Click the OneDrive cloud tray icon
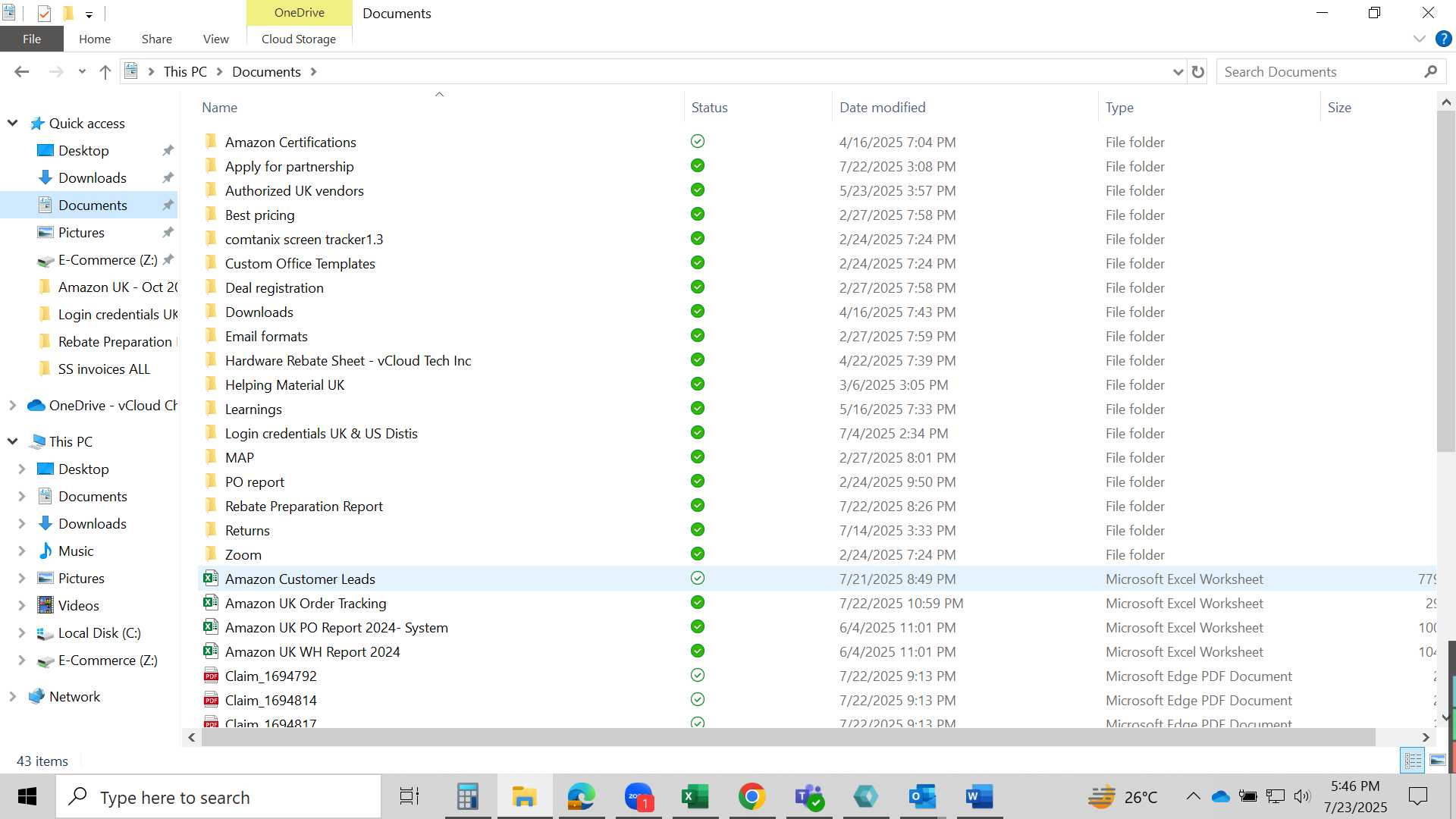 click(x=1220, y=796)
